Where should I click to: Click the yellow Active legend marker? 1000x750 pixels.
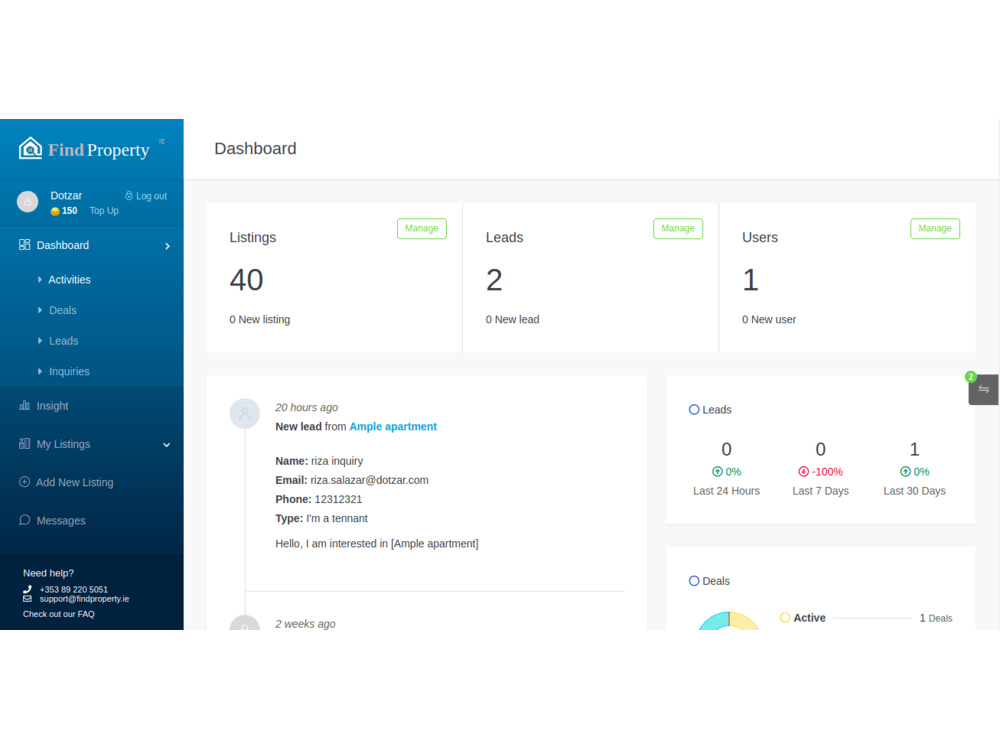(x=785, y=618)
